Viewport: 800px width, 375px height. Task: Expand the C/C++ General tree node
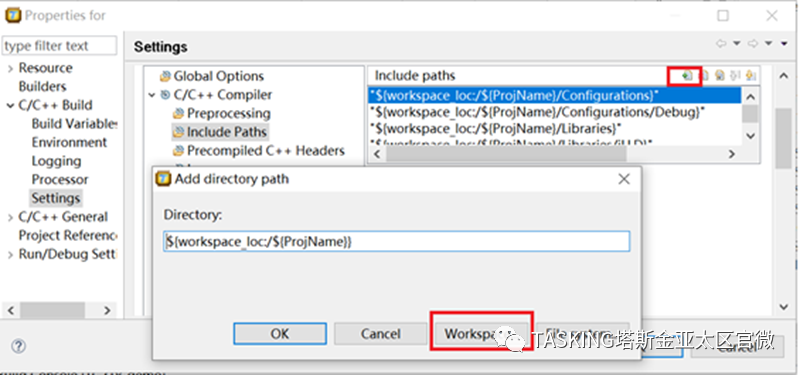pos(10,217)
